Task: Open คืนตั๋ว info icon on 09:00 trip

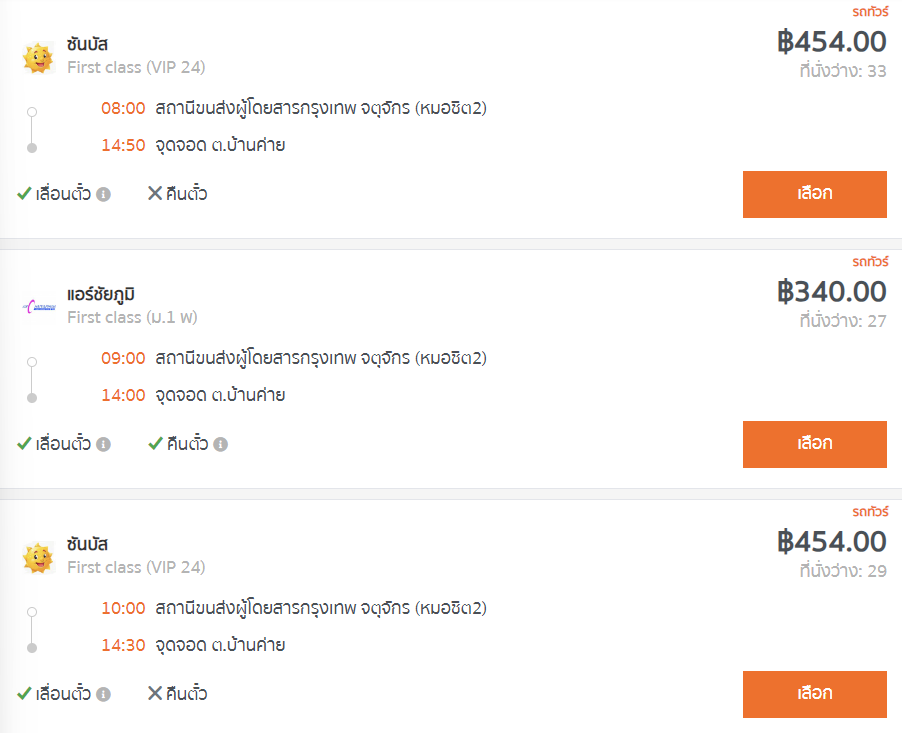Action: click(x=220, y=444)
